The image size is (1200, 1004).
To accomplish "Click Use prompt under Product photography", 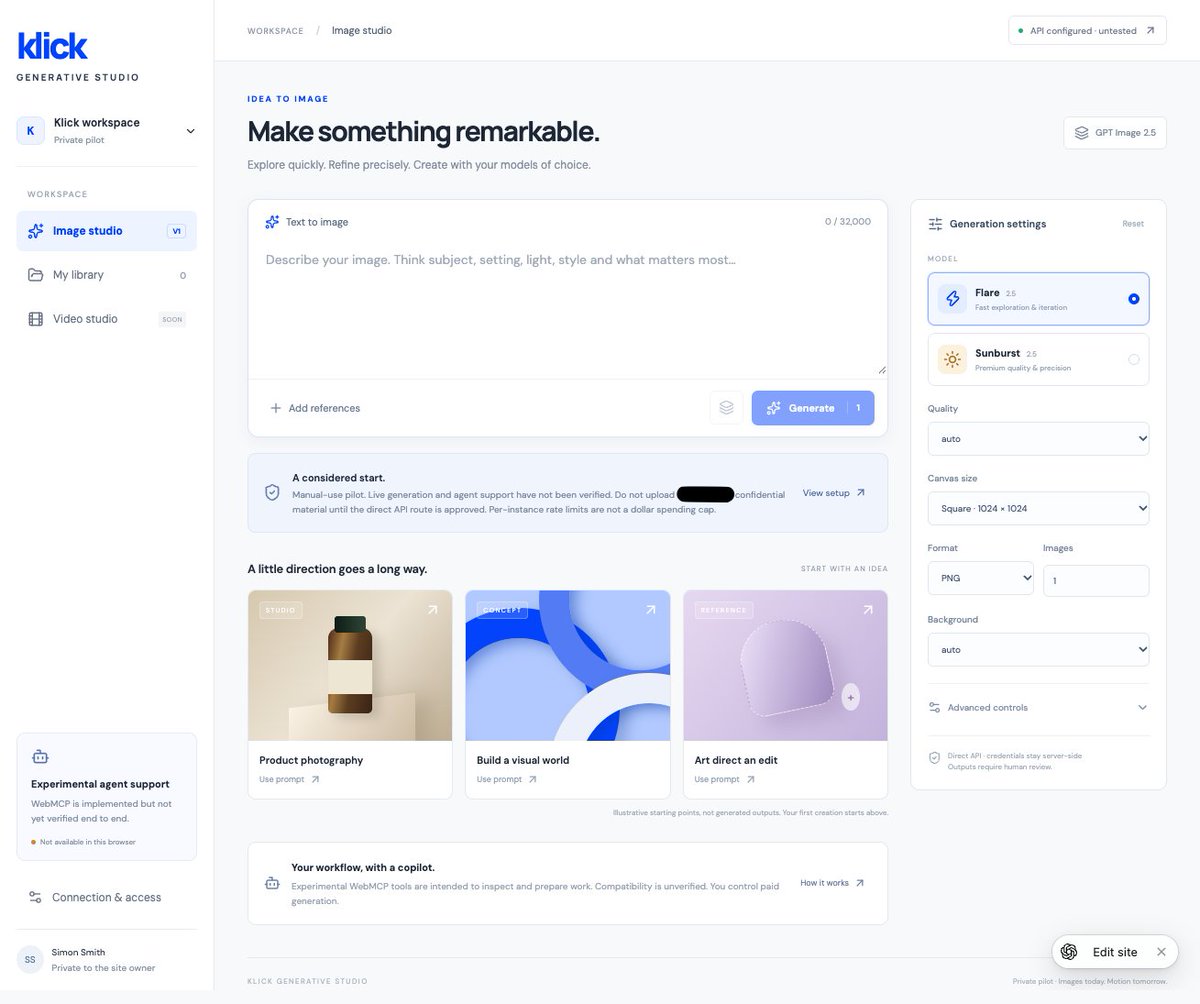I will (289, 779).
